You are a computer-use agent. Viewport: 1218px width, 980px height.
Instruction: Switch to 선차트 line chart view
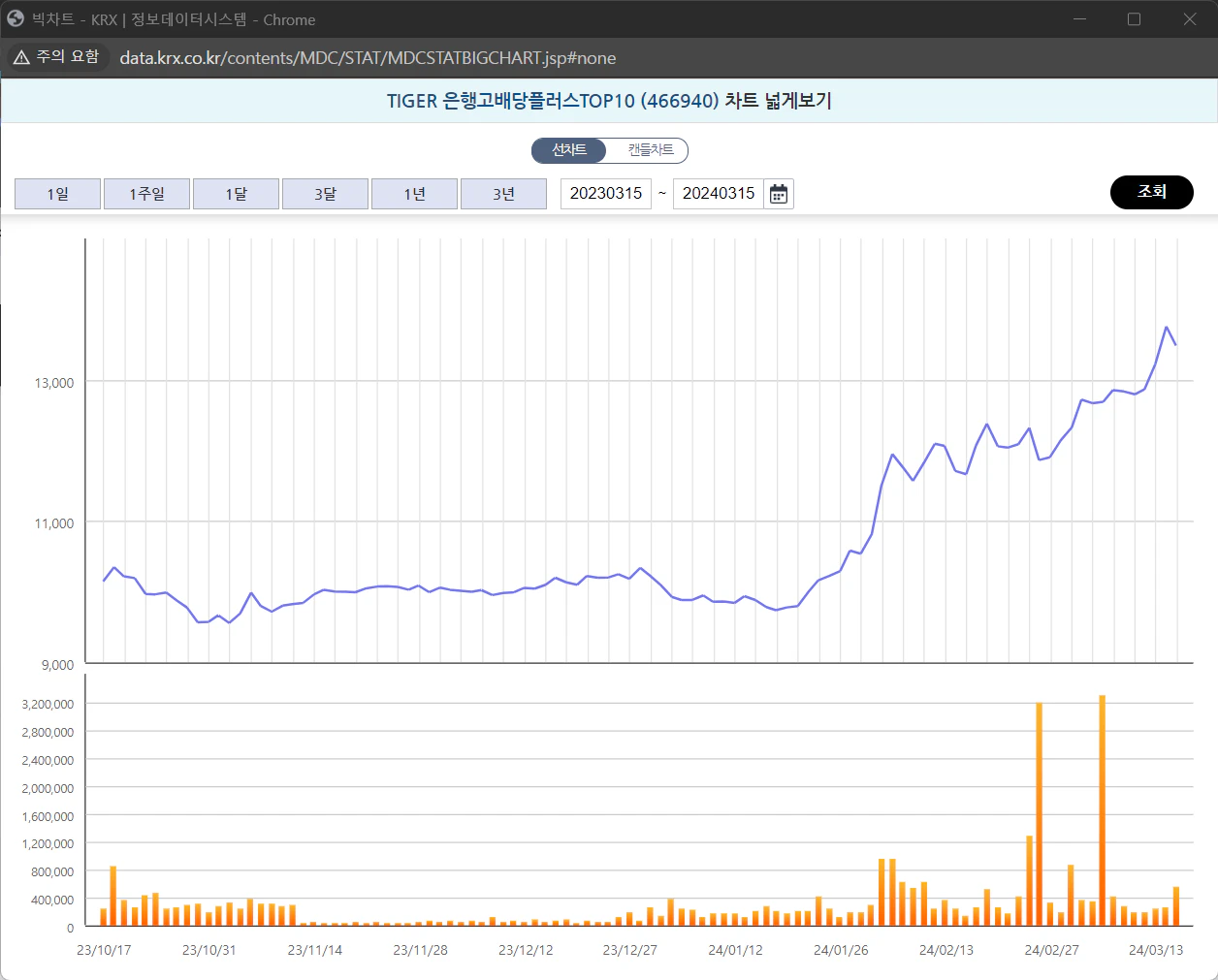pos(569,150)
